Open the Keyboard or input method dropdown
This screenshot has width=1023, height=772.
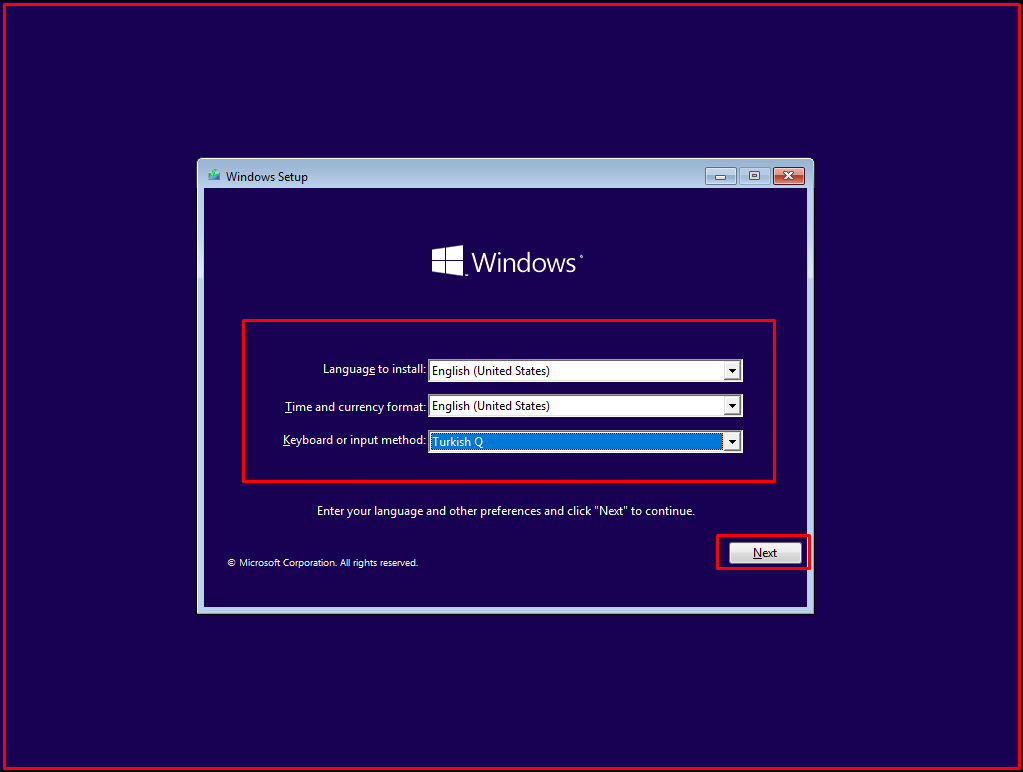coord(585,442)
